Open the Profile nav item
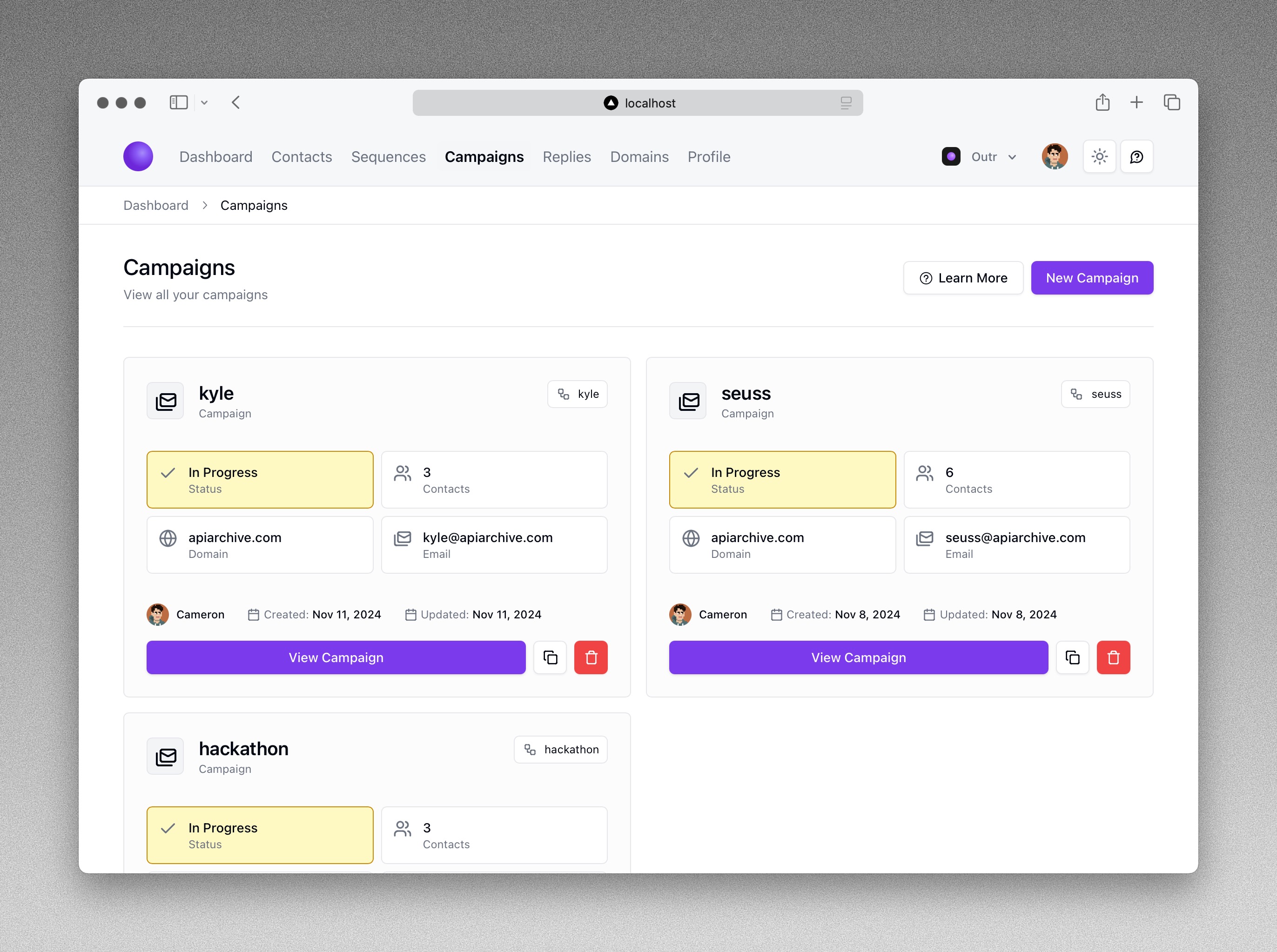Image resolution: width=1277 pixels, height=952 pixels. click(709, 157)
